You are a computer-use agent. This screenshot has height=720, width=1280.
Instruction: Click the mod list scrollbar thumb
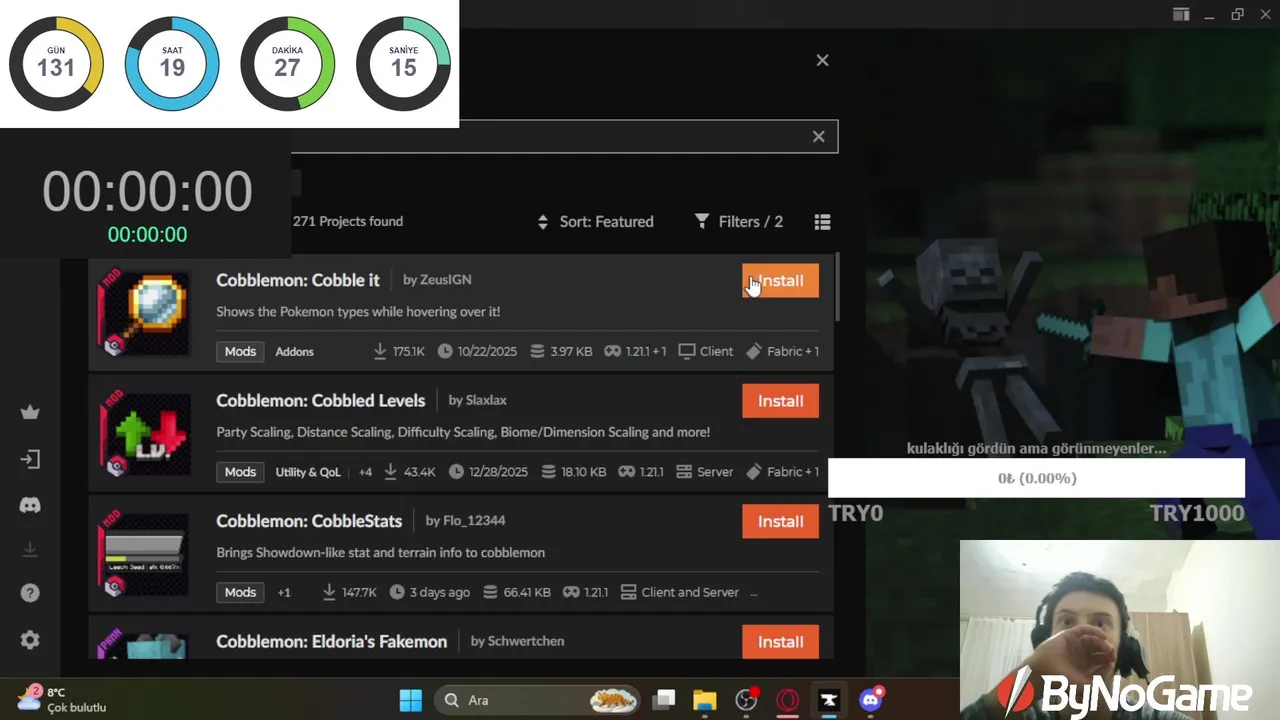click(836, 289)
